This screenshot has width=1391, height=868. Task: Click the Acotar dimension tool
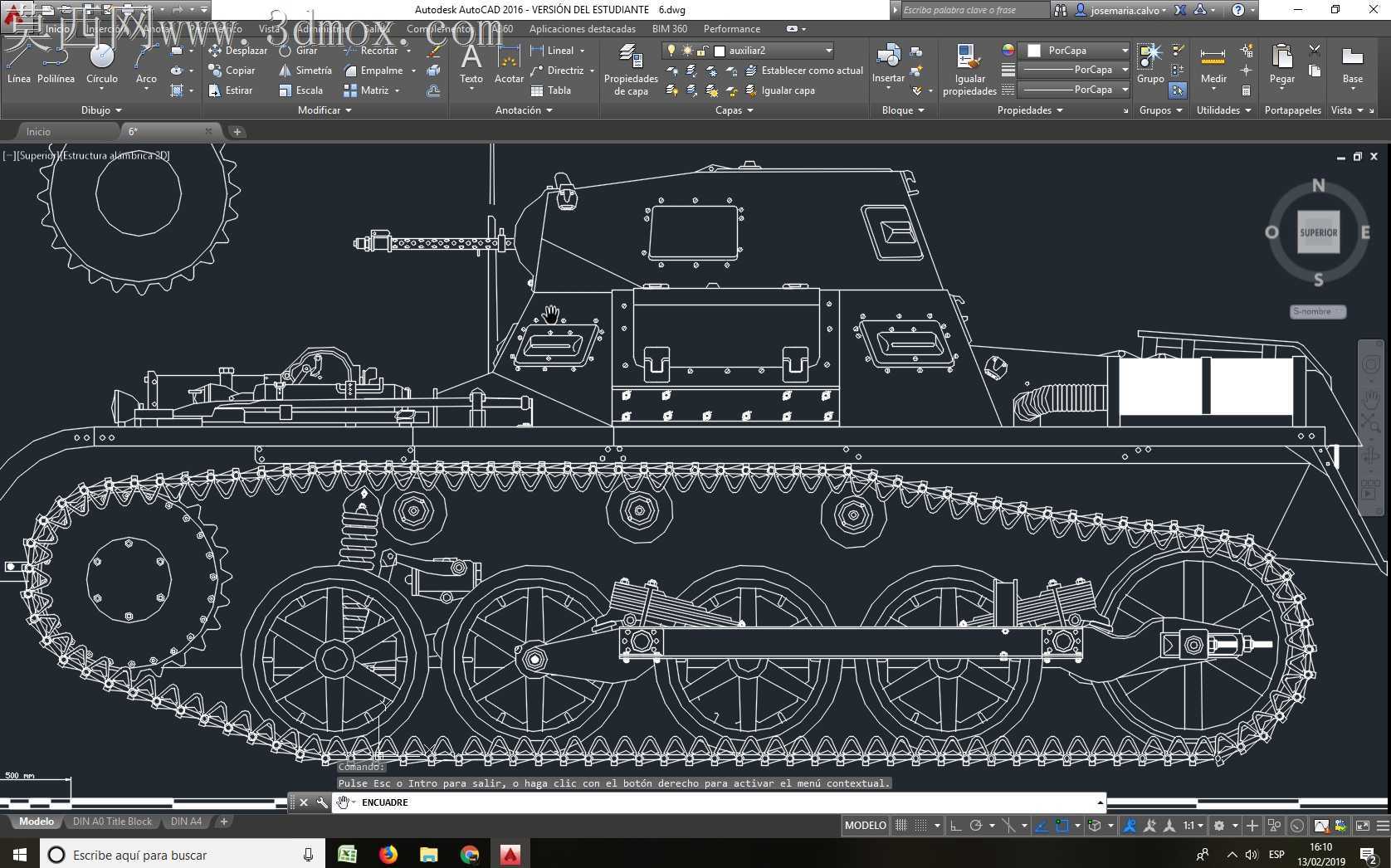pos(509,64)
